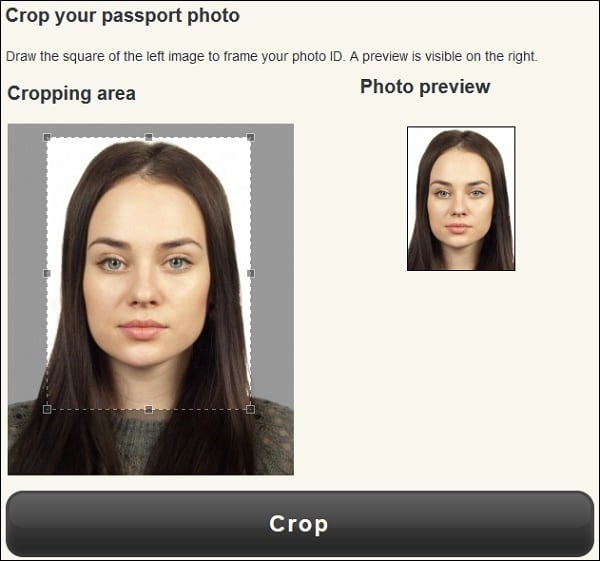Screen dimensions: 600x561
Task: Click the 'Crop your passport photo' heading
Action: pyautogui.click(x=122, y=16)
